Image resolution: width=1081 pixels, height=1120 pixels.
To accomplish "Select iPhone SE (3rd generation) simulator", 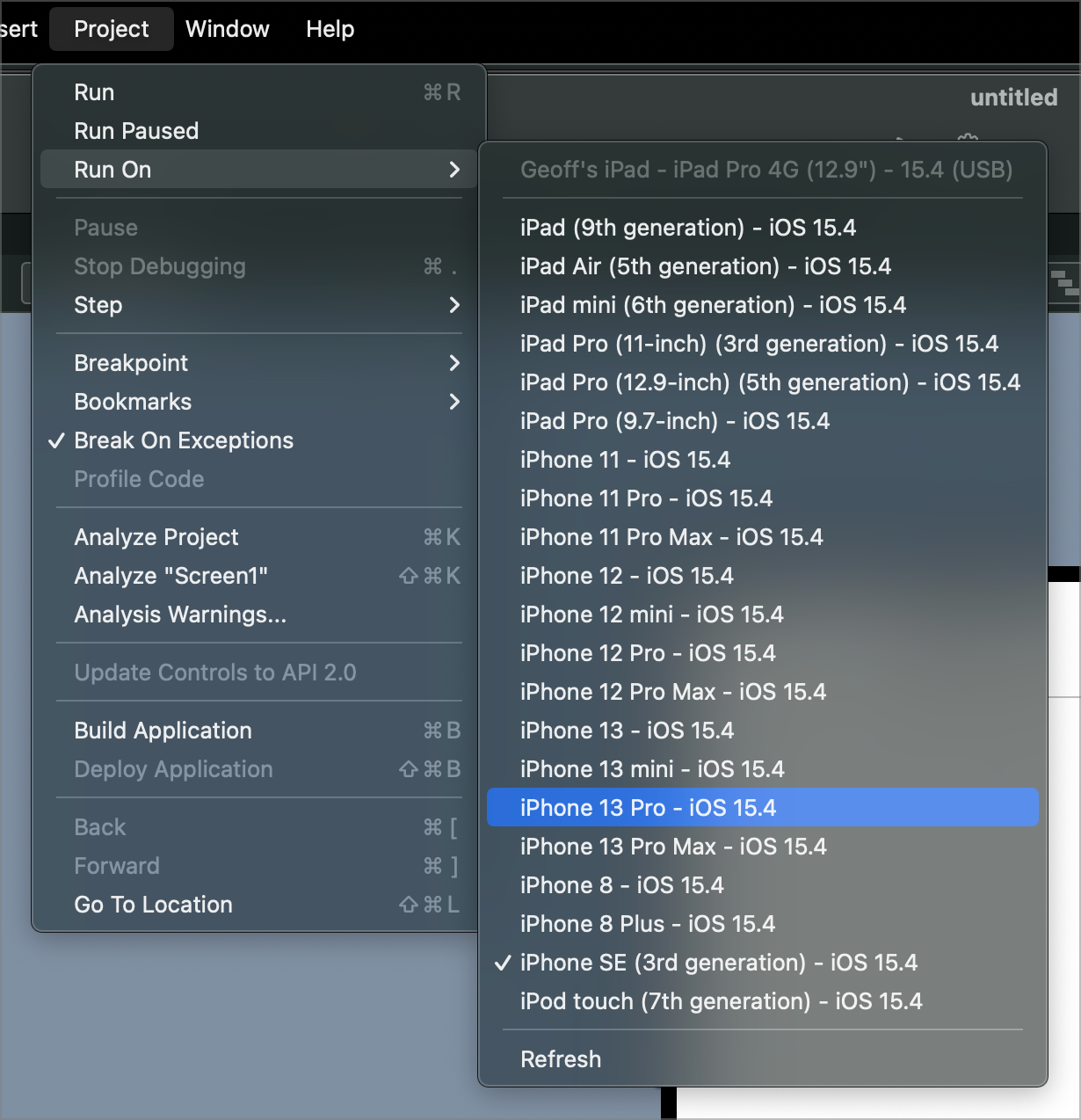I will pos(718,963).
